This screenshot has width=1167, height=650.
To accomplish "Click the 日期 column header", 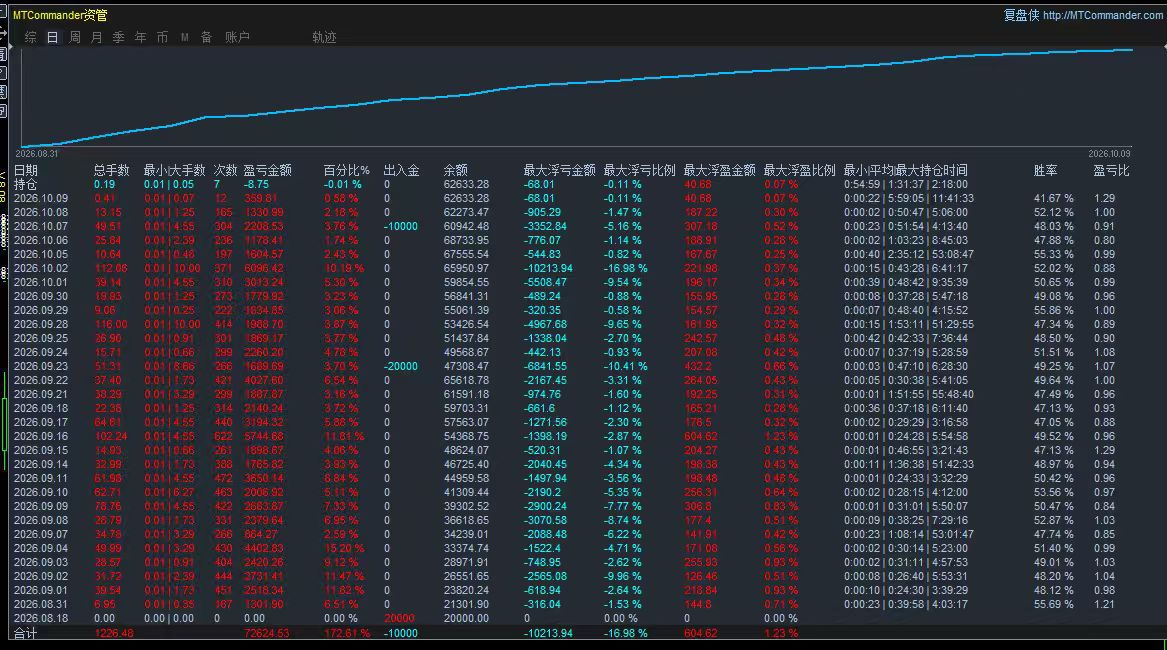I will click(25, 170).
